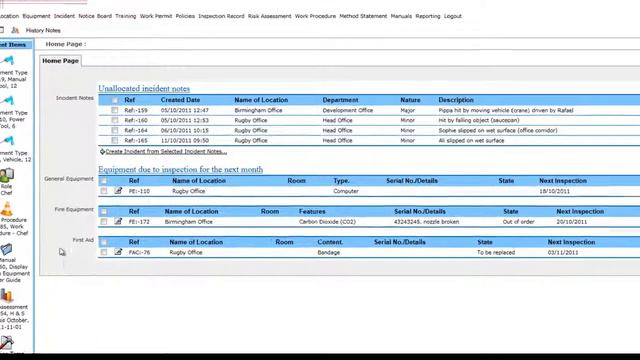Open the Incident menu

[64, 16]
